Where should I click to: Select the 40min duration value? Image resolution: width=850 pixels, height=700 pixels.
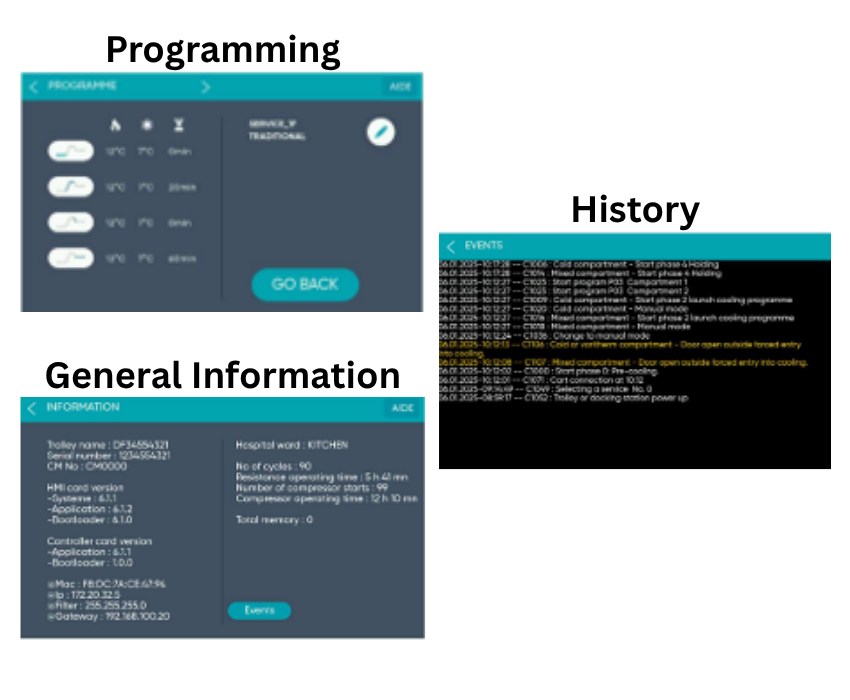182,259
